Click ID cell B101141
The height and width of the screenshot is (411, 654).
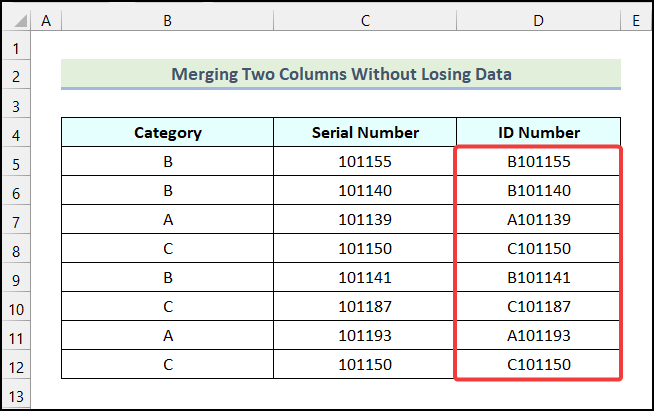[538, 278]
